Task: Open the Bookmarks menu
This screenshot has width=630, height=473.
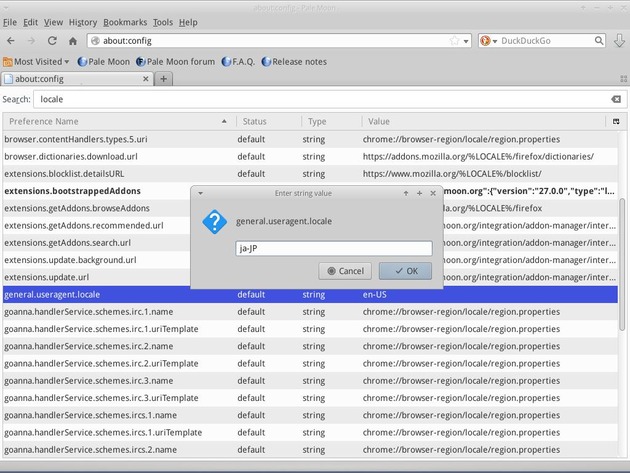Action: click(x=125, y=23)
